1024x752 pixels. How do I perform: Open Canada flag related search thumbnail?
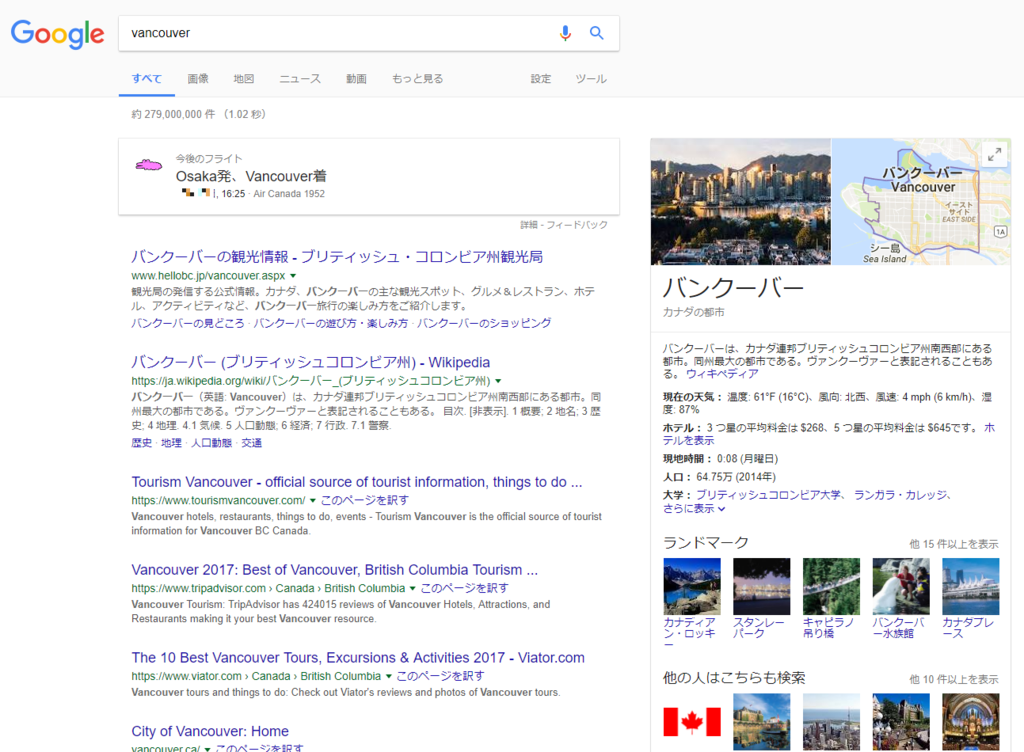(692, 721)
